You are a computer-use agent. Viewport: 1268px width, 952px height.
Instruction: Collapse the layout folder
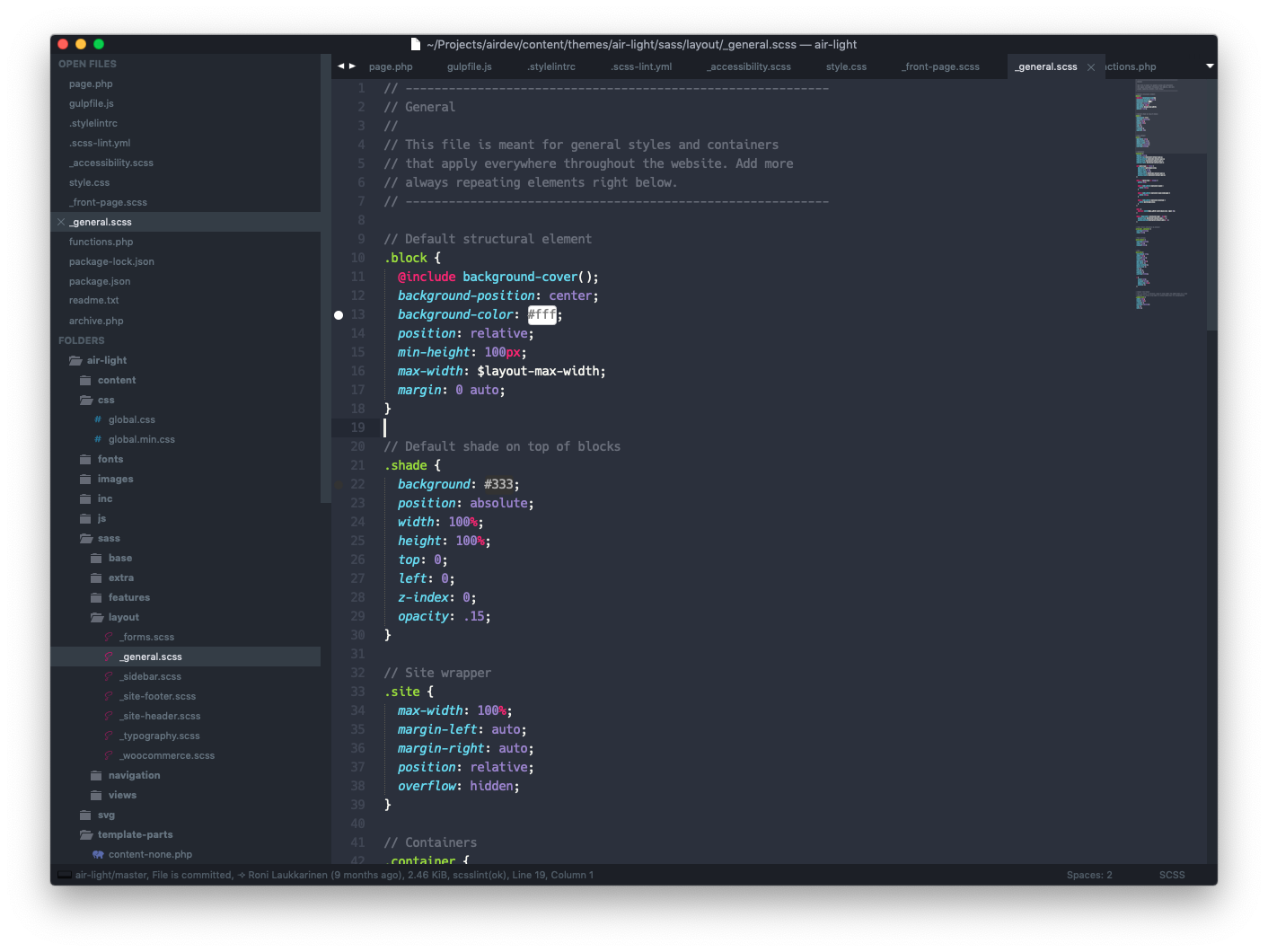(97, 617)
